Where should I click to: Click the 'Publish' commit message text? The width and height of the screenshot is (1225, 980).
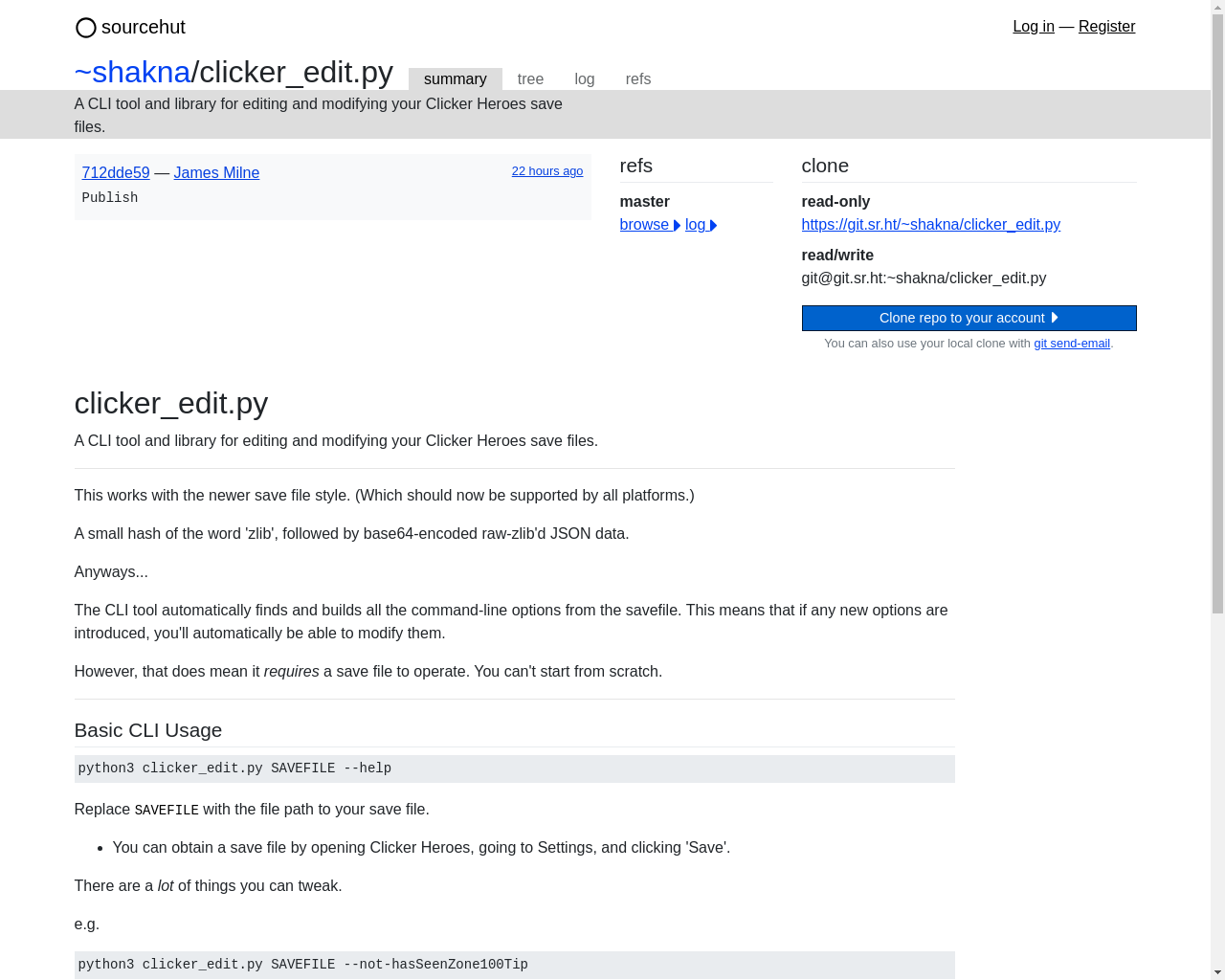click(110, 198)
